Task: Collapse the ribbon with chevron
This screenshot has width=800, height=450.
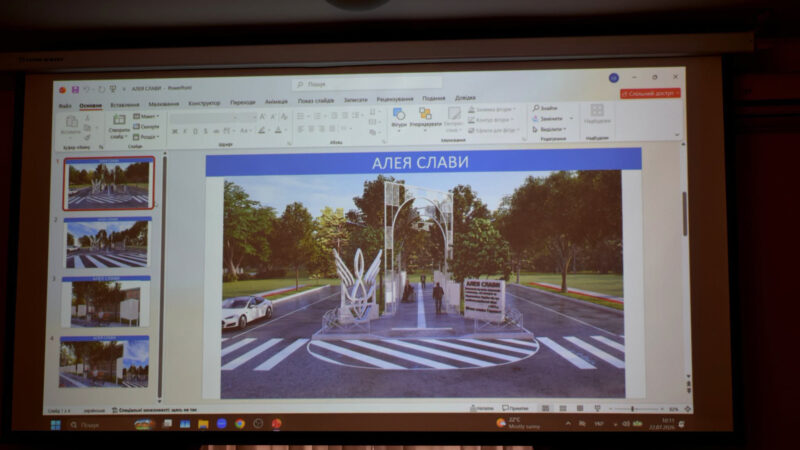Action: tap(677, 135)
